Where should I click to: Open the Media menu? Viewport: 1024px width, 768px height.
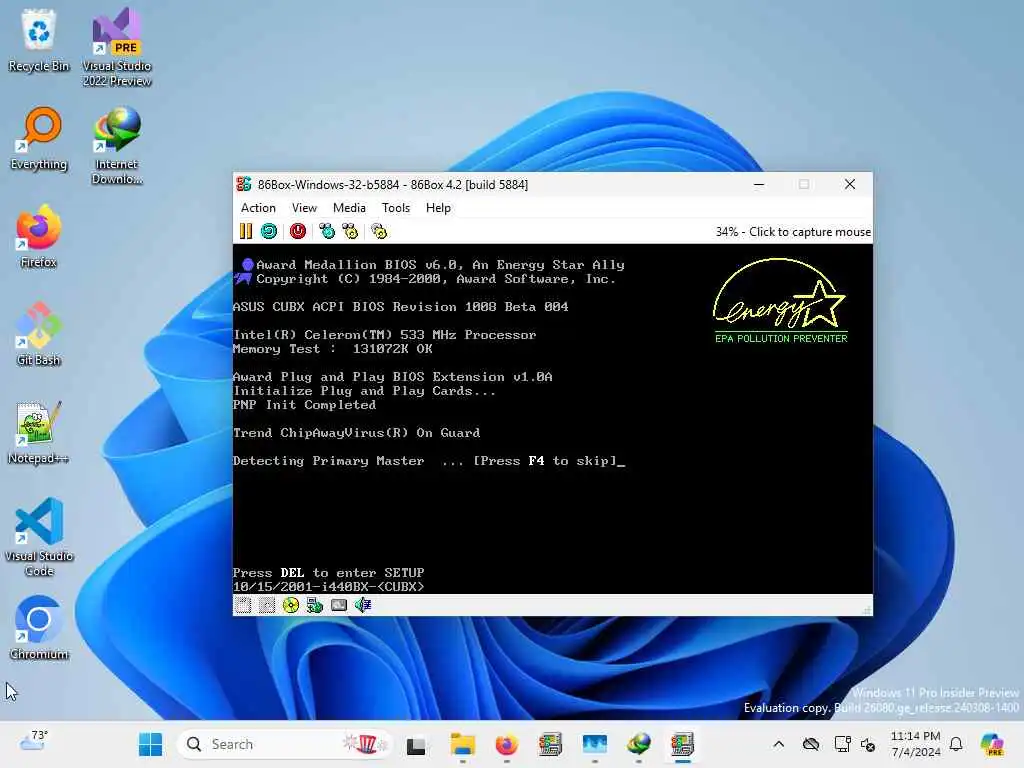tap(349, 208)
